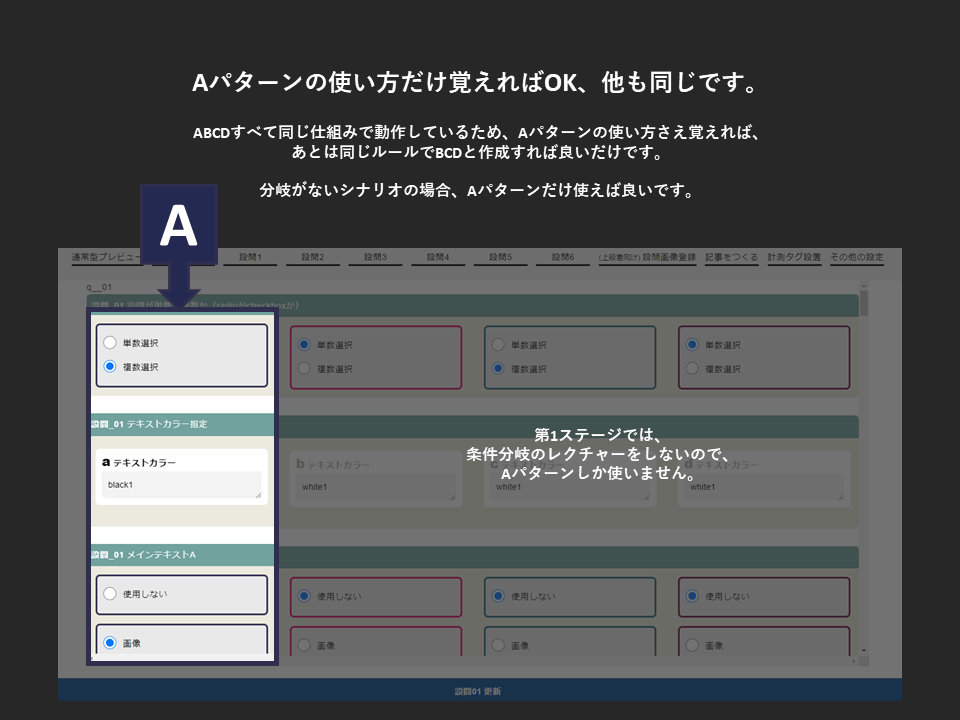Go to 記事をつくる tab

pyautogui.click(x=731, y=257)
